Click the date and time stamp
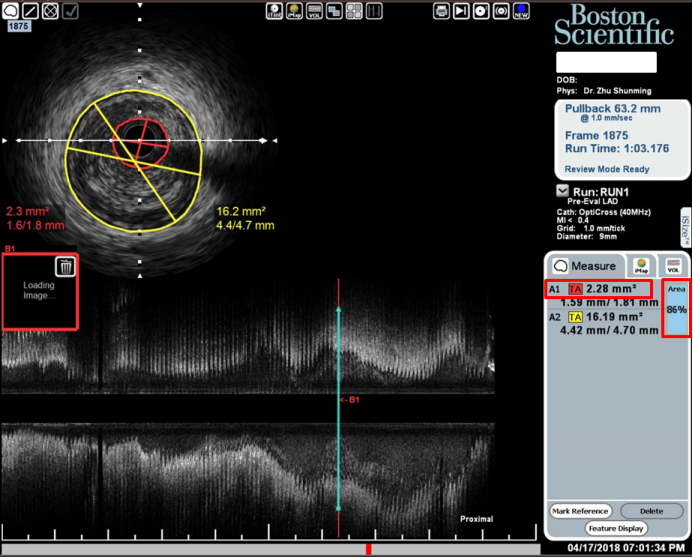Image resolution: width=693 pixels, height=558 pixels. point(626,548)
